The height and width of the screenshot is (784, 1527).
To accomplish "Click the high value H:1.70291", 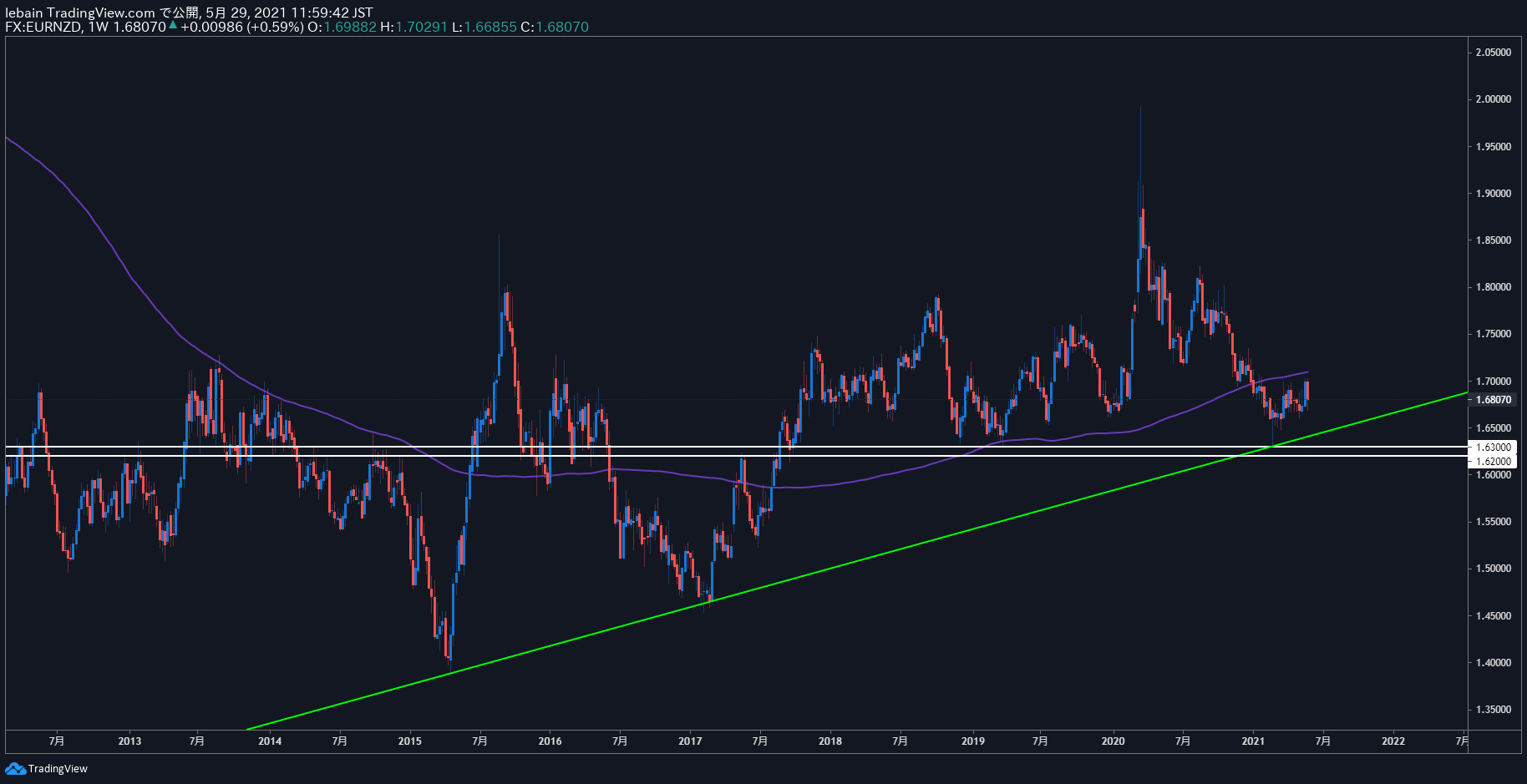I will (x=413, y=27).
